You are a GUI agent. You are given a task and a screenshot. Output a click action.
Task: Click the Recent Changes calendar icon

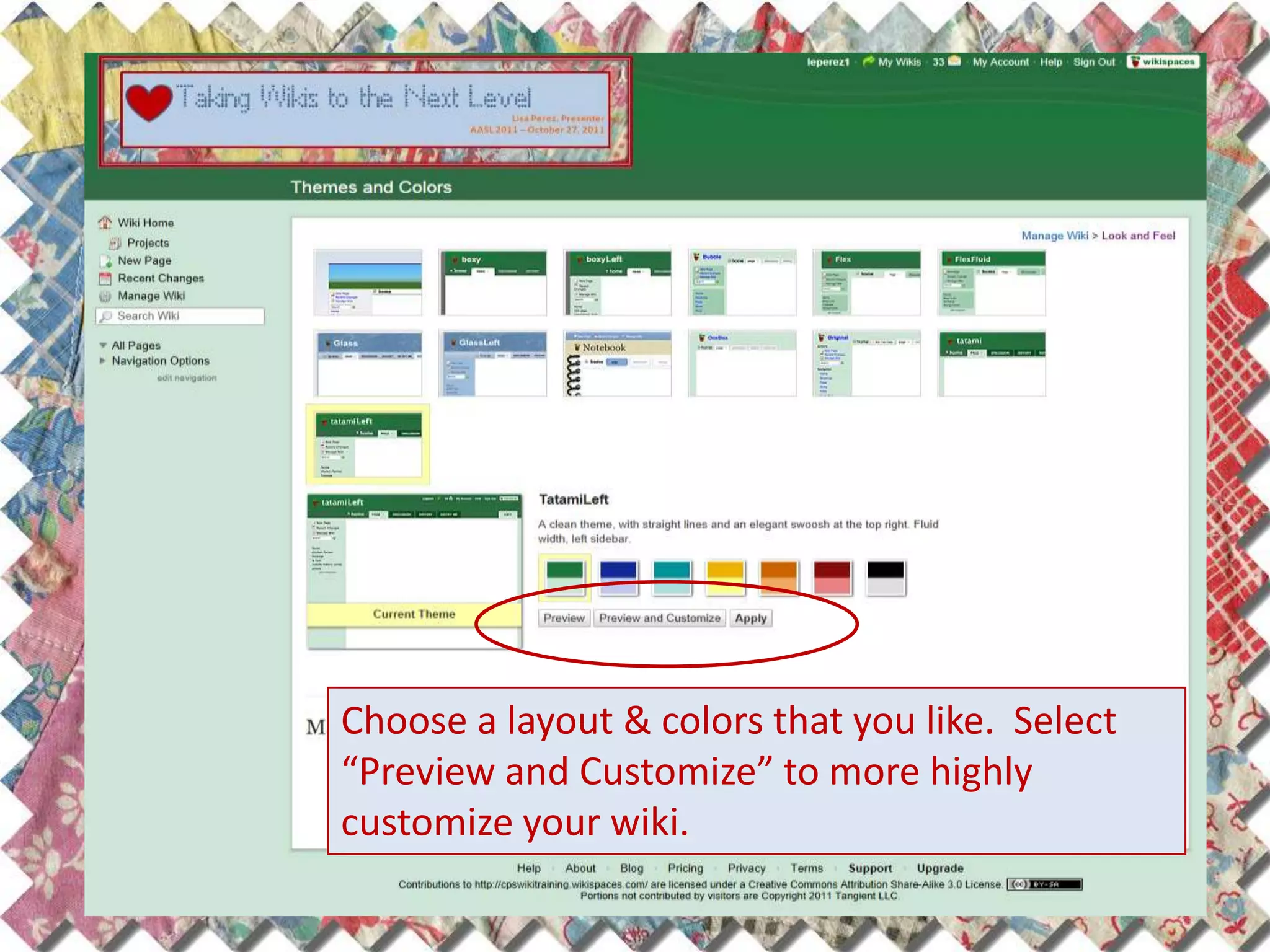click(x=105, y=278)
